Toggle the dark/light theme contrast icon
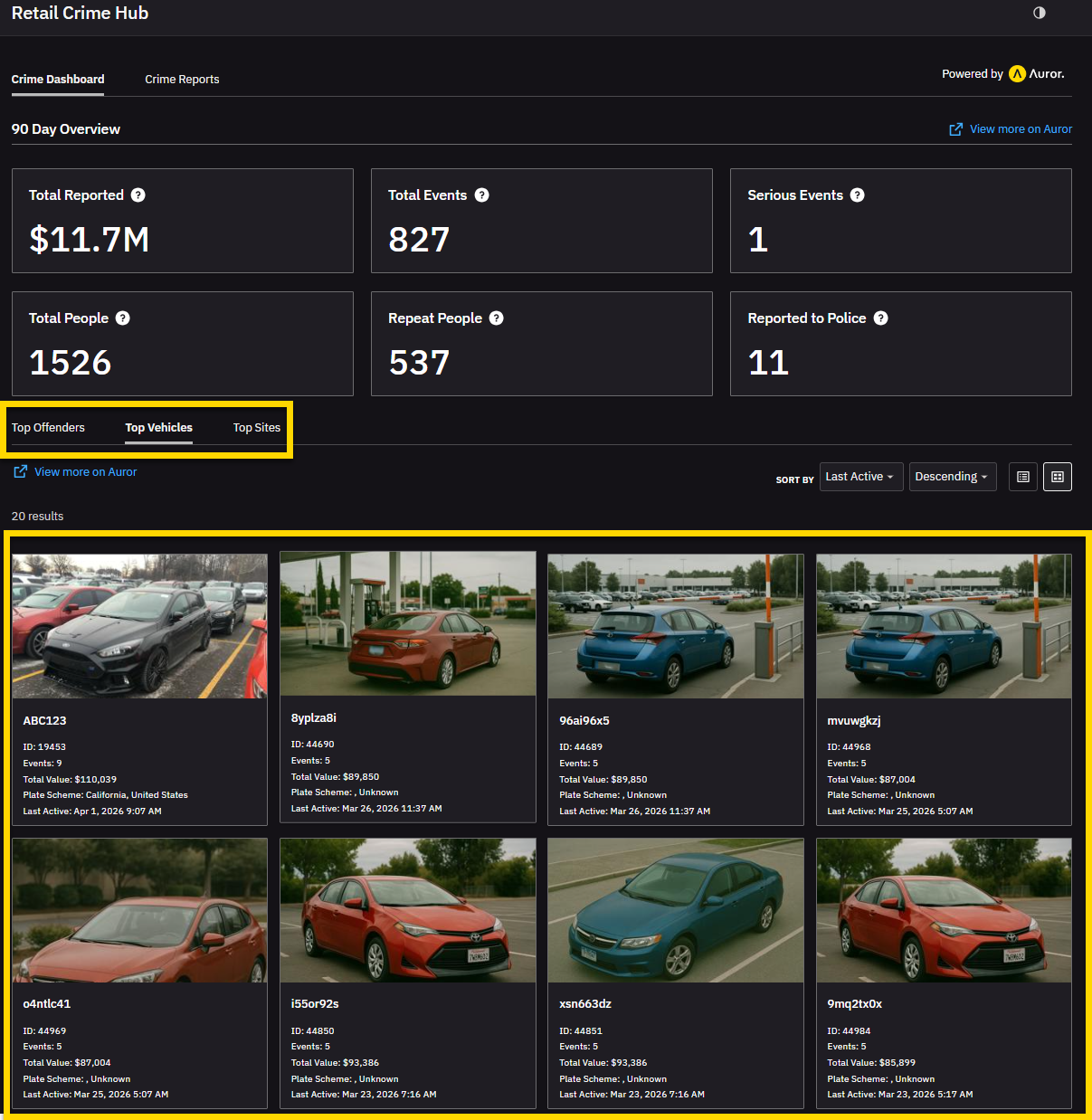The image size is (1092, 1120). (x=1039, y=13)
